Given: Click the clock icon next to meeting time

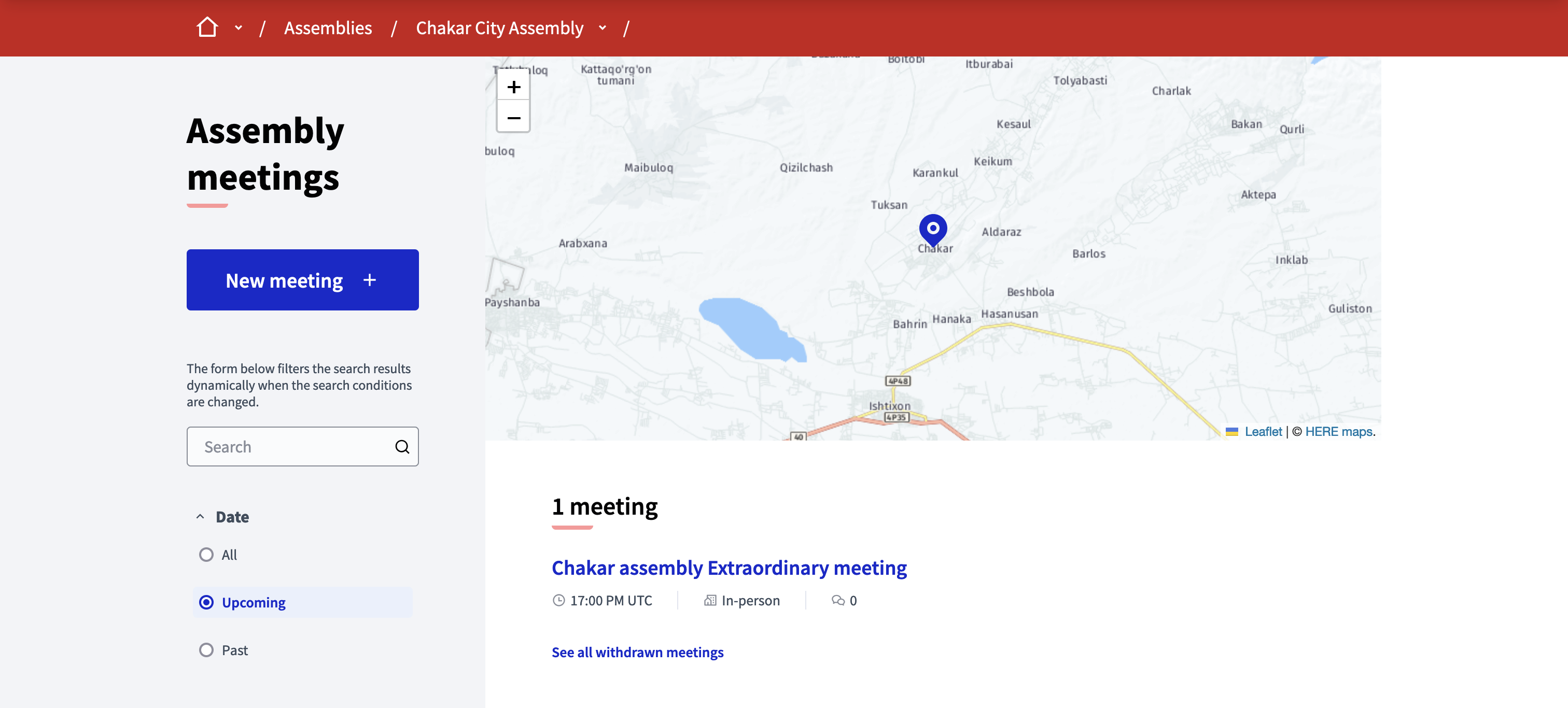Looking at the screenshot, I should point(558,600).
